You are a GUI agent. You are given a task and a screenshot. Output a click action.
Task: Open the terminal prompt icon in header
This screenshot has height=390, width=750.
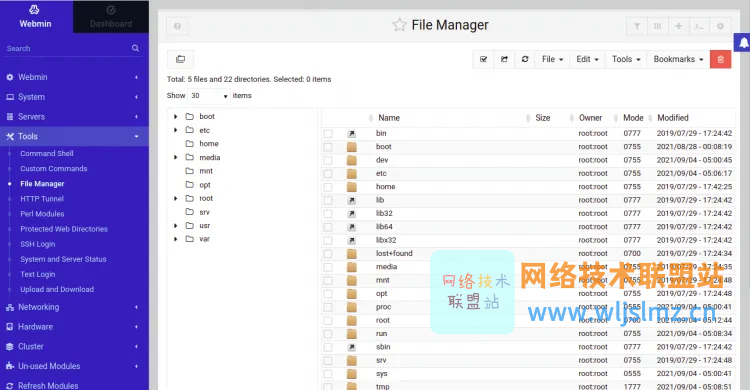pos(699,26)
